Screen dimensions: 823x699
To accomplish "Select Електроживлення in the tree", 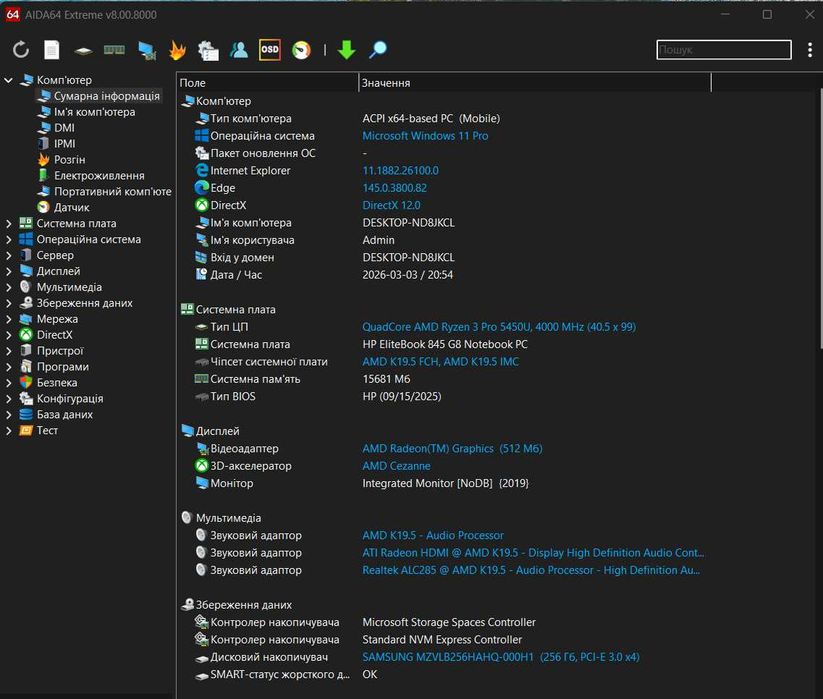I will [99, 176].
